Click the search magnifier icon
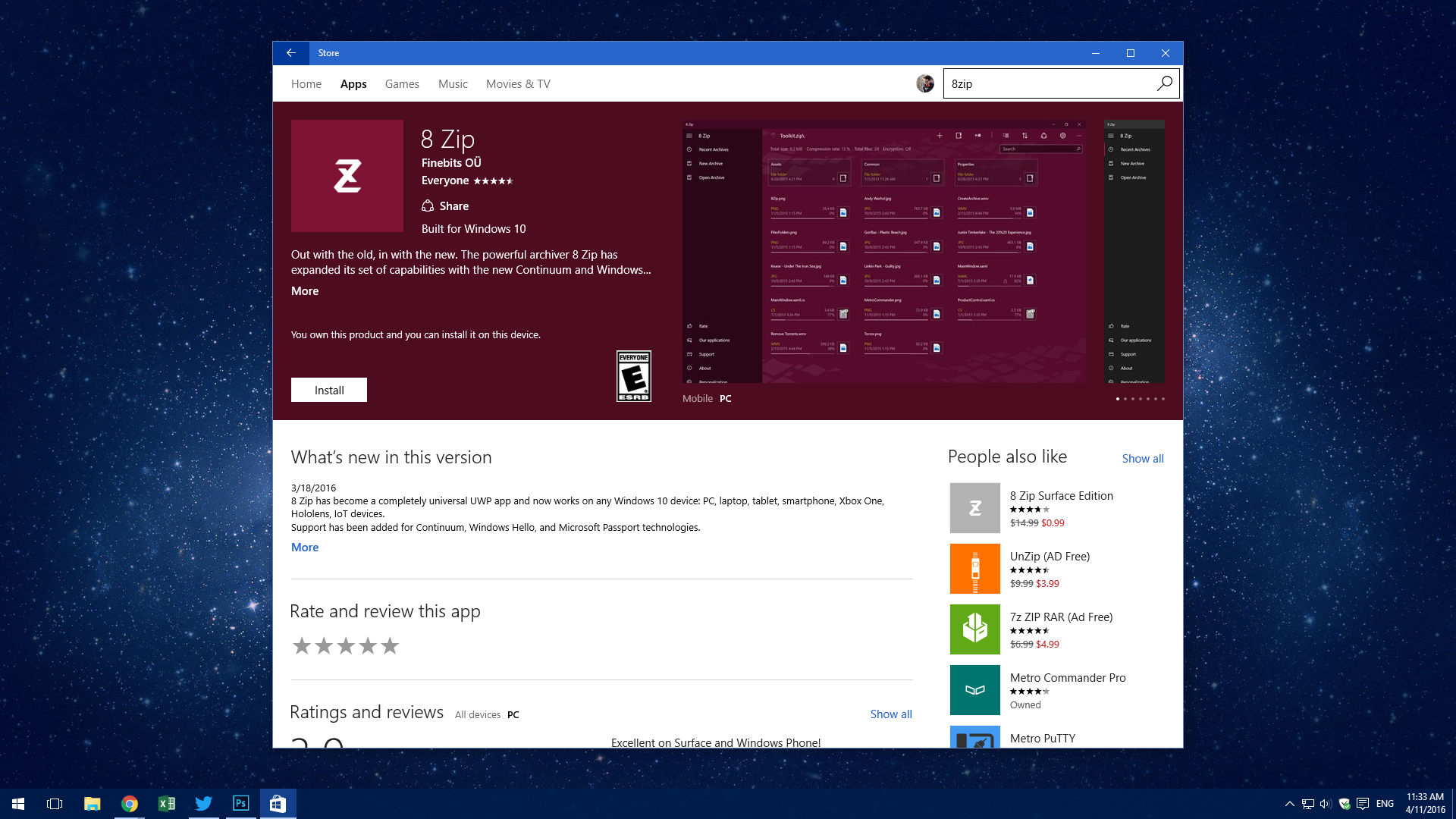This screenshot has width=1456, height=819. pos(1164,83)
